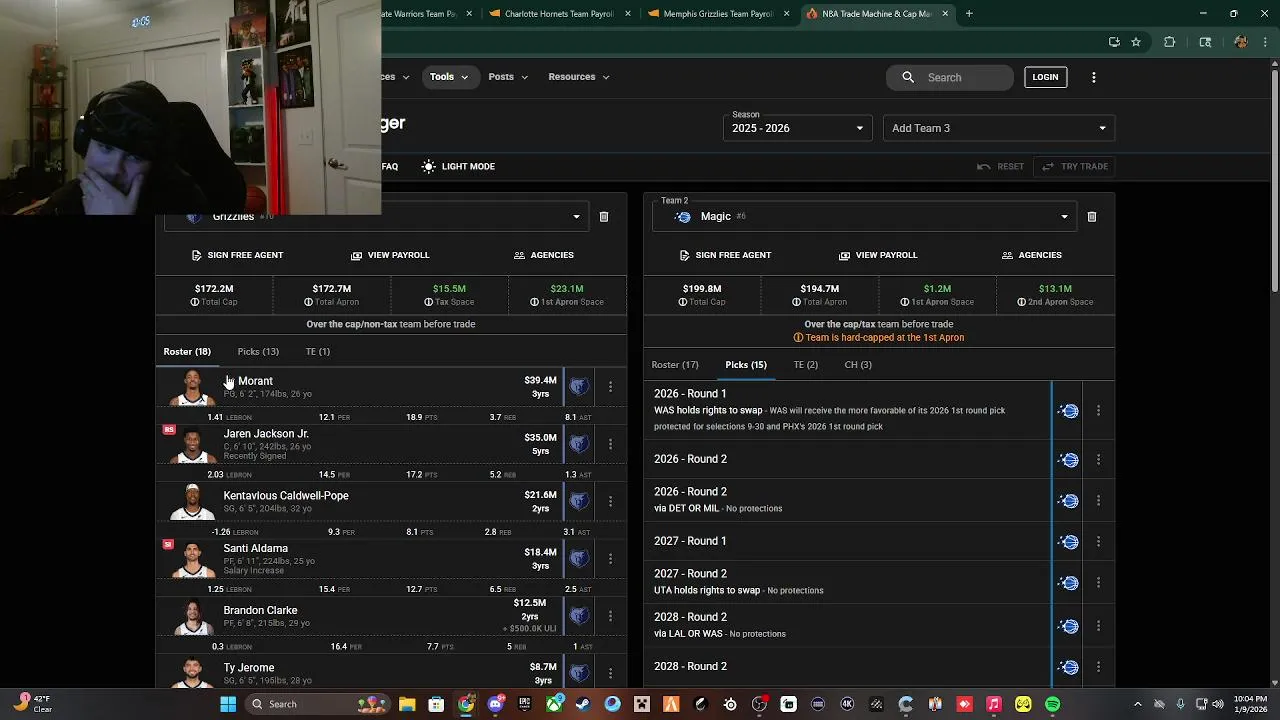The height and width of the screenshot is (720, 1280).
Task: Open Windows Start menu
Action: 228,704
